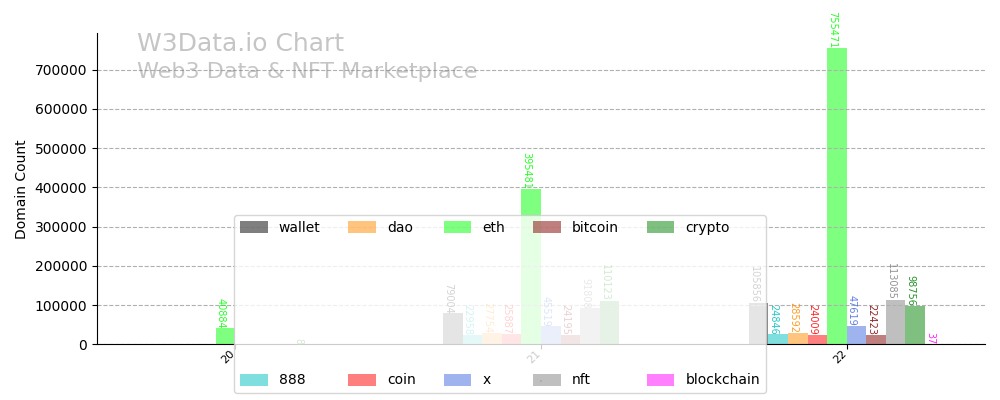Click the dao legend color swatch
Viewport: 1000px width, 400px height.
(x=362, y=227)
